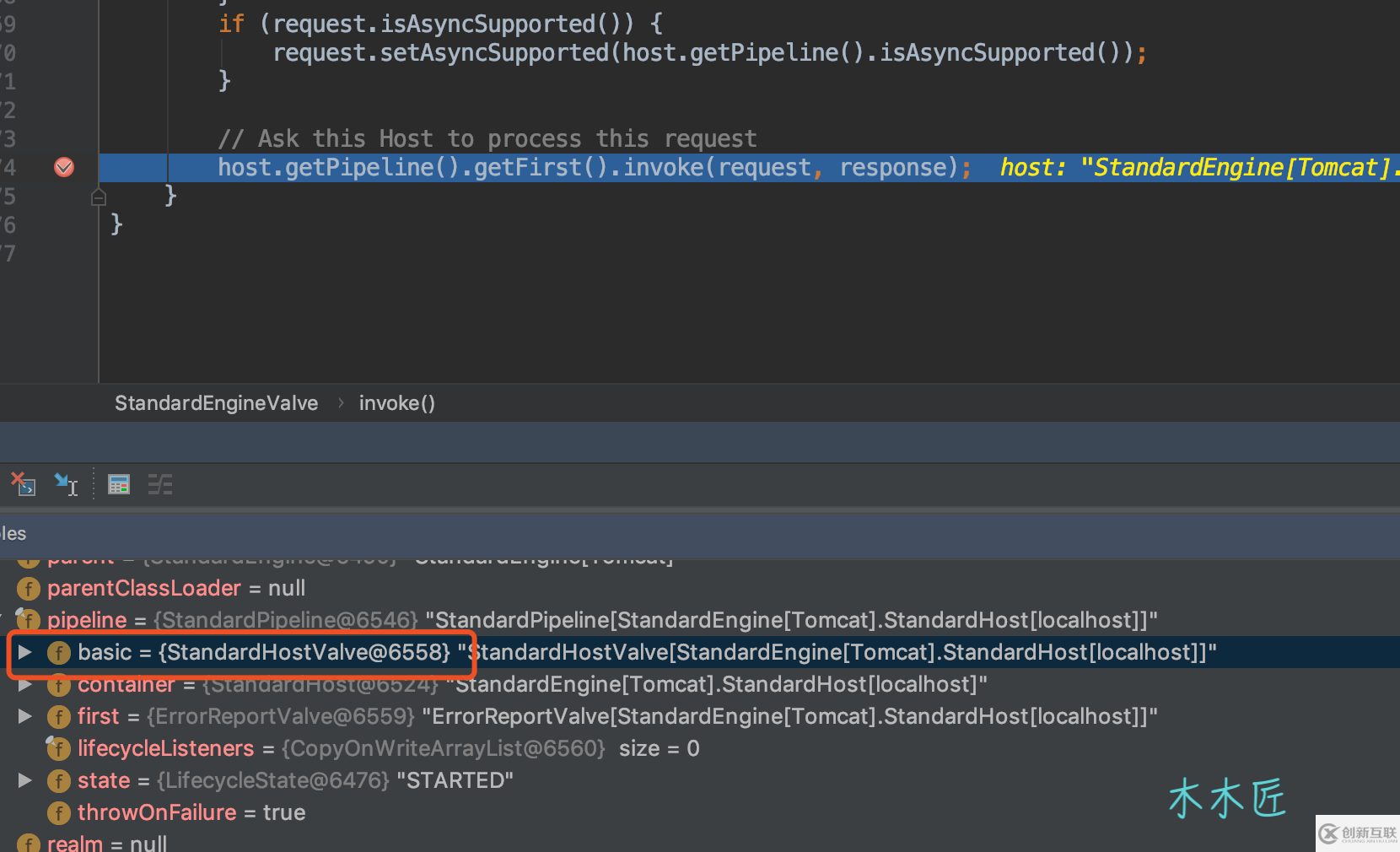Image resolution: width=1400 pixels, height=852 pixels.
Task: Select the throwOnFailure = true row
Action: (700, 812)
